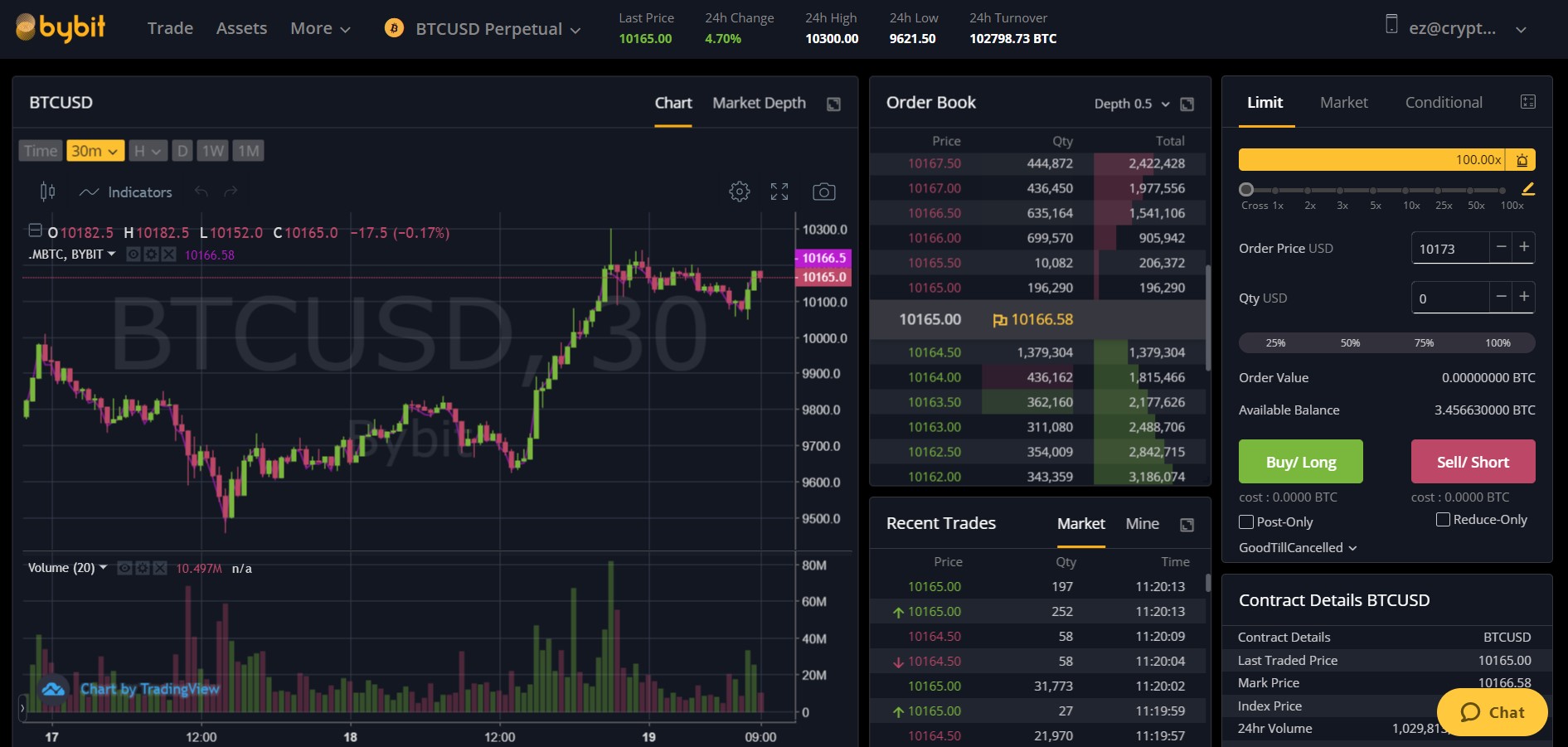Click the Bitcoin coin icon
Viewport: 1568px width, 747px height.
[x=394, y=28]
